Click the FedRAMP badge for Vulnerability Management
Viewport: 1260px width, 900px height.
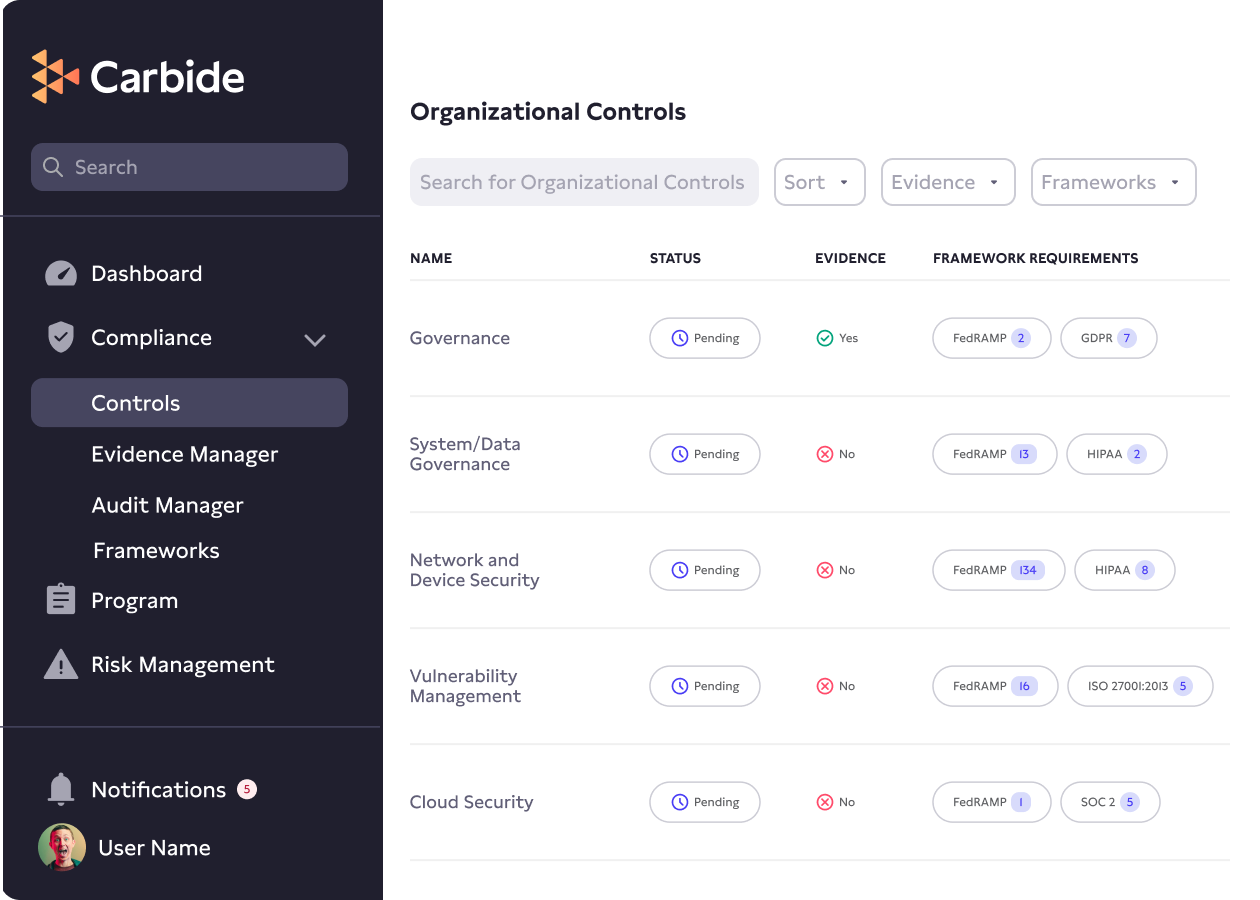coord(994,686)
